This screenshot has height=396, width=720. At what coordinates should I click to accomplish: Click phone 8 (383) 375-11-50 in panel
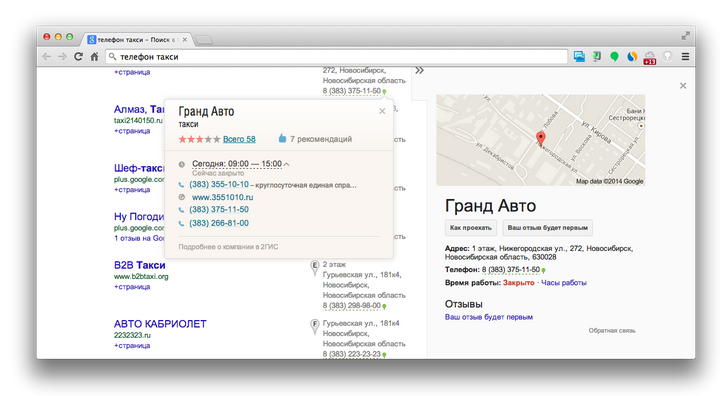click(511, 270)
